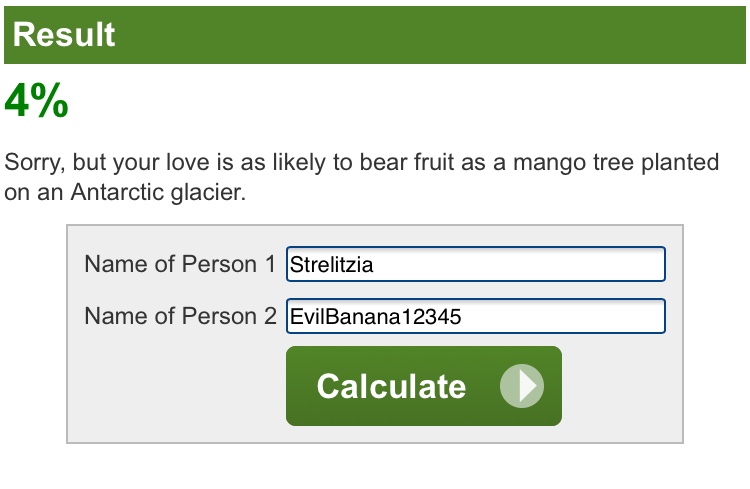Click the gray form panel background below labels

click(177, 386)
